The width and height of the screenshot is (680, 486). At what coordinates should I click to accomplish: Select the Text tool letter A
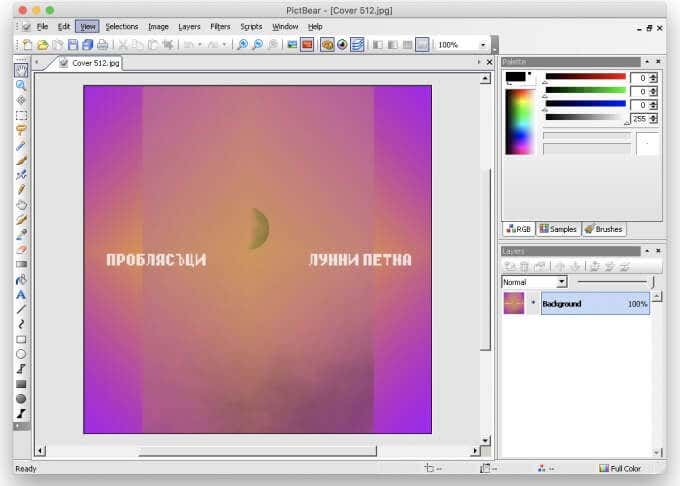tap(21, 295)
